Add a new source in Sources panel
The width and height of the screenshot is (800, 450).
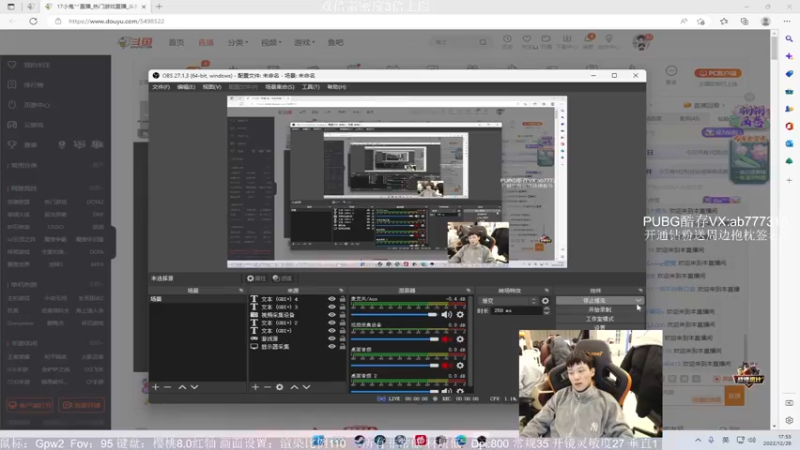(x=255, y=387)
